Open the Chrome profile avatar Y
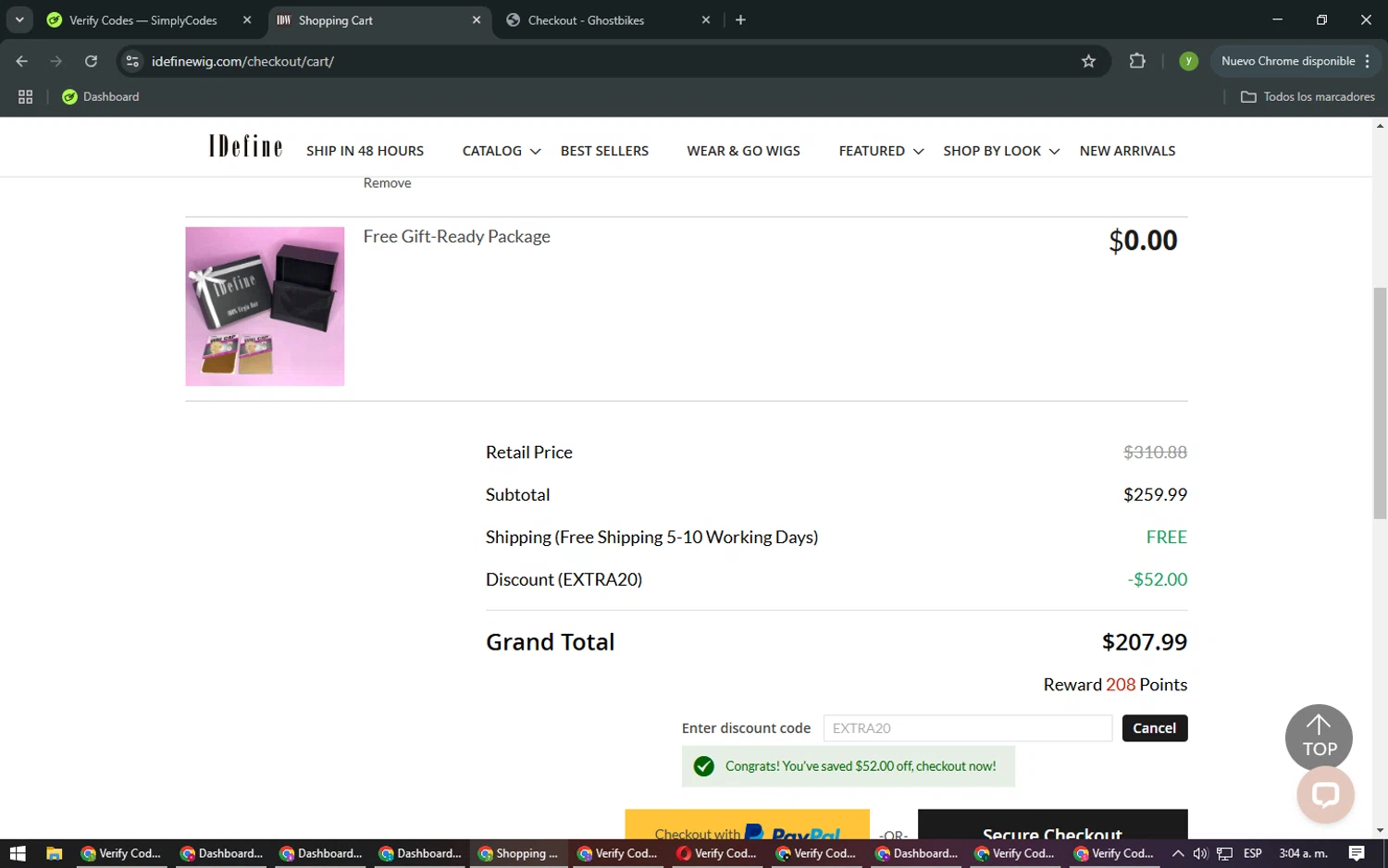Screen dimensions: 1388x868 [1188, 61]
